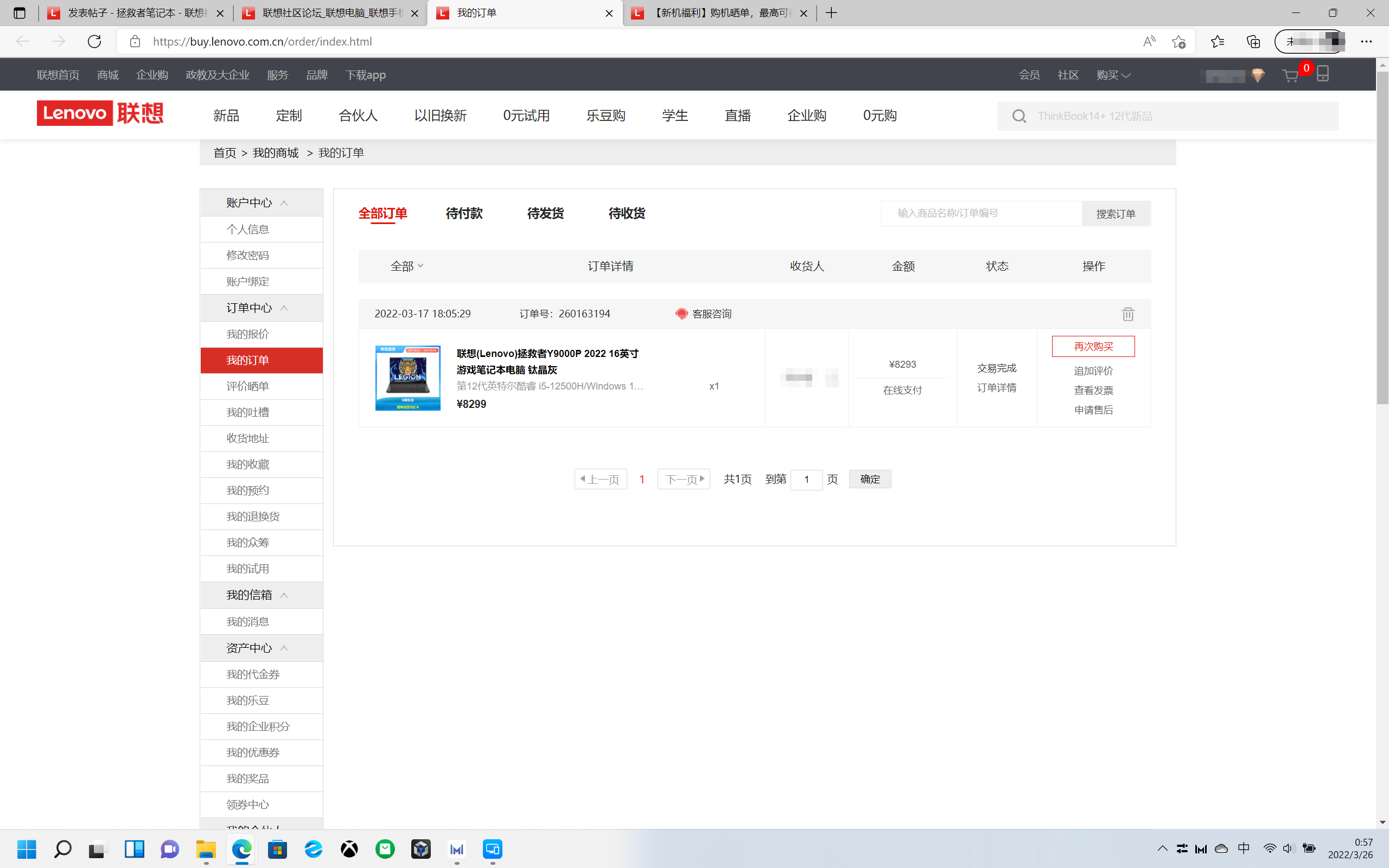Viewport: 1389px width, 868px height.
Task: Click the page number input field
Action: (806, 479)
